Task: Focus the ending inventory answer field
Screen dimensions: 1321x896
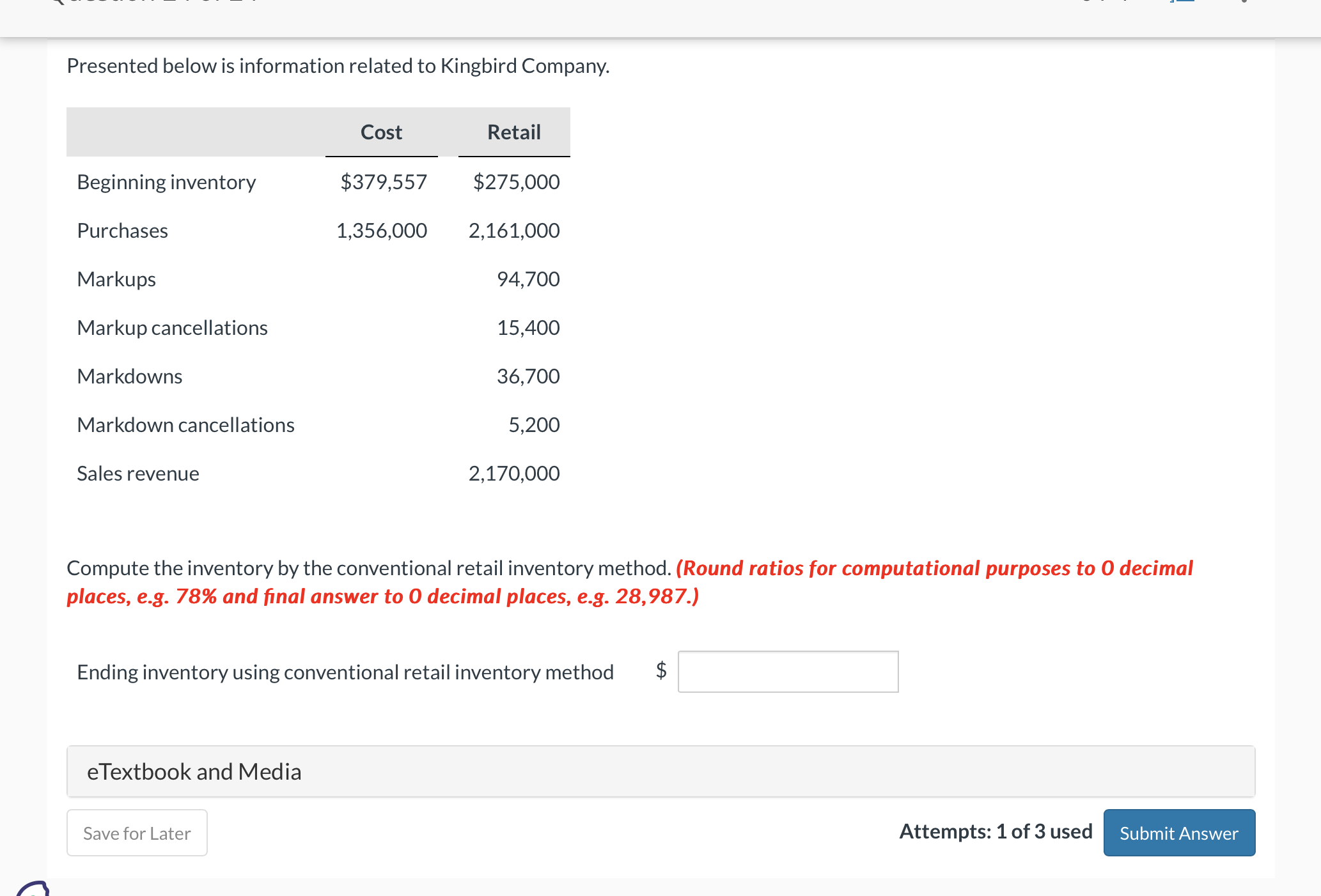Action: pos(788,672)
